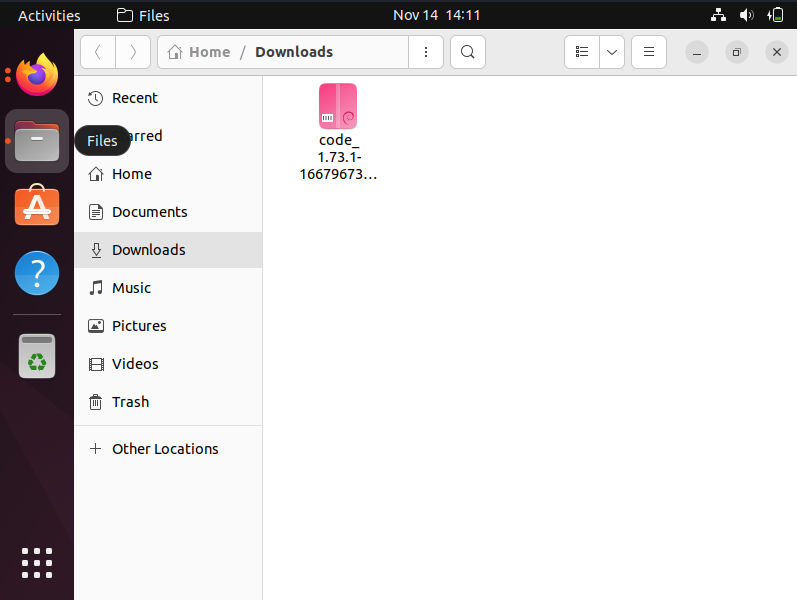Open the clock and calendar panel

(437, 15)
